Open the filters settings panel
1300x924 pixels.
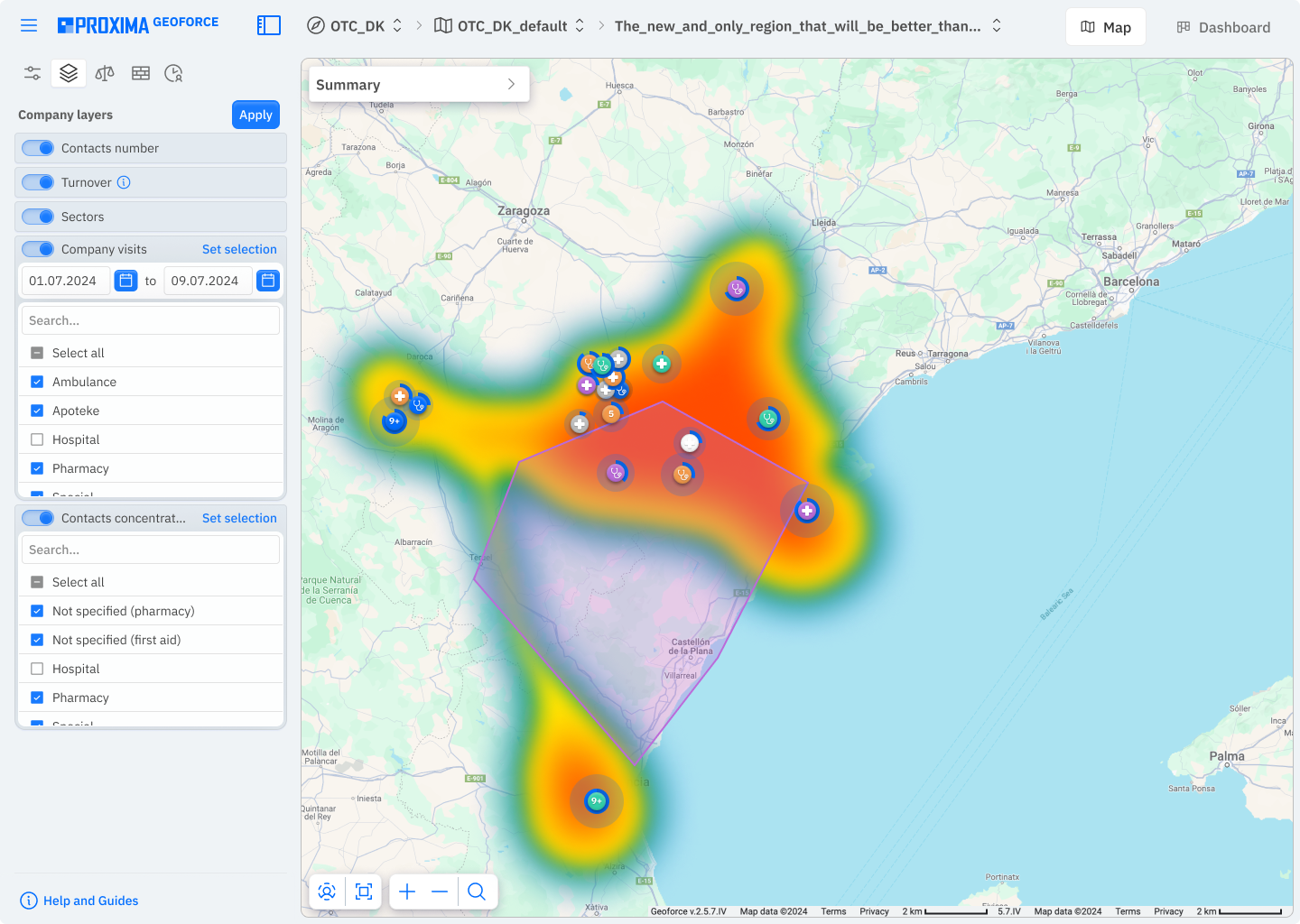point(32,72)
